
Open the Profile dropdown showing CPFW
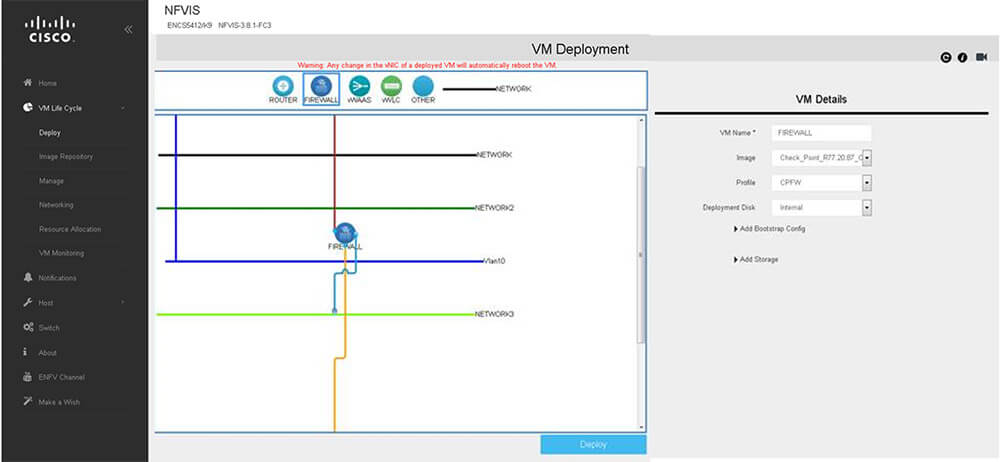click(867, 183)
